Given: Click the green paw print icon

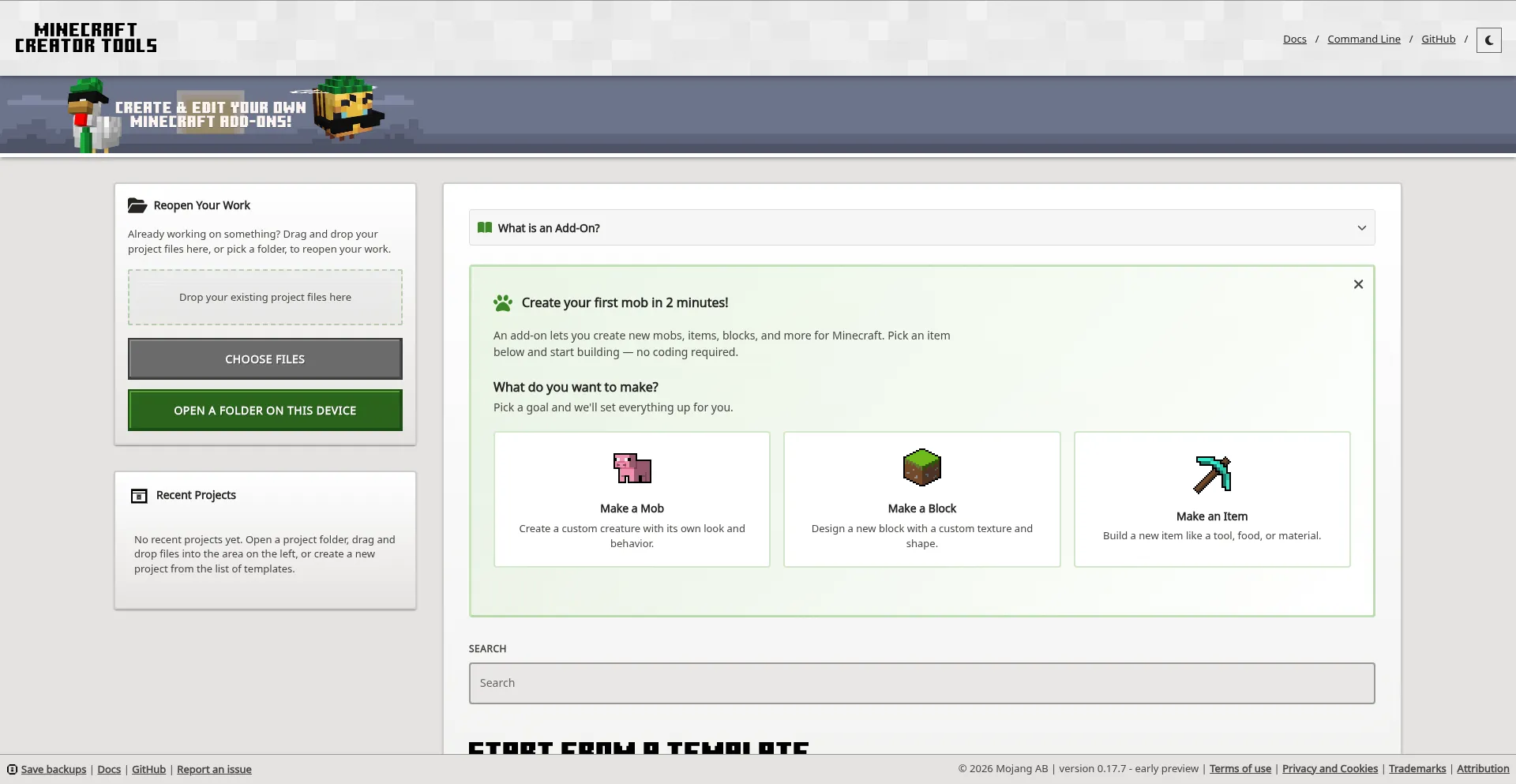Looking at the screenshot, I should point(503,302).
